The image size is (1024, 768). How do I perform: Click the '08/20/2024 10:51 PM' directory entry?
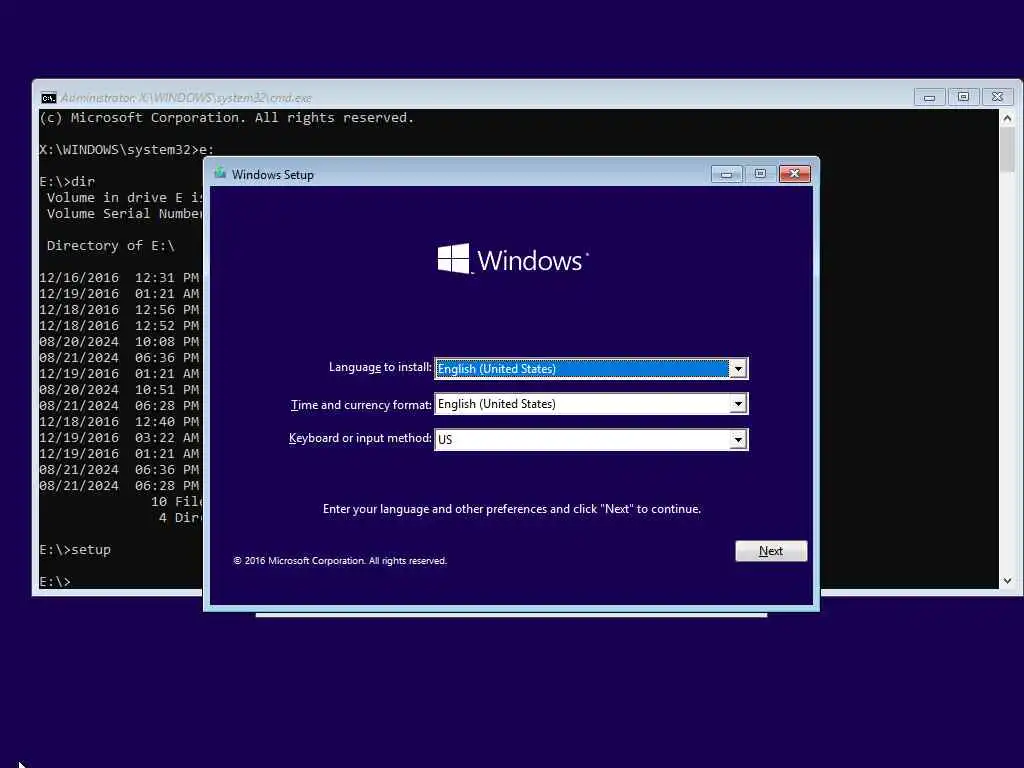pos(119,390)
